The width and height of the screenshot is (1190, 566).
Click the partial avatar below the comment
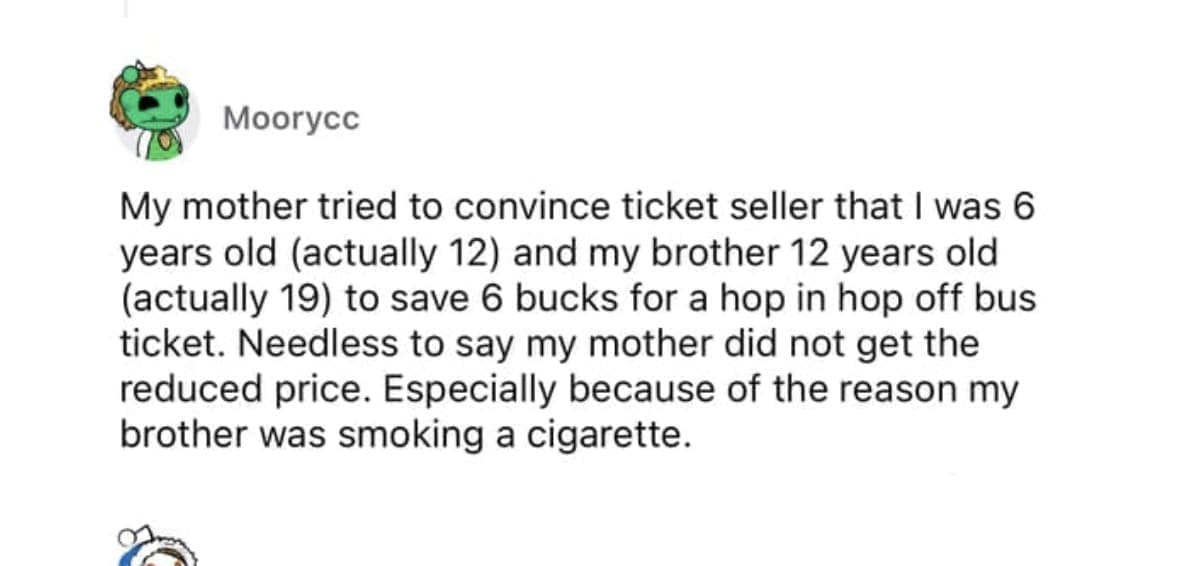pos(158,547)
